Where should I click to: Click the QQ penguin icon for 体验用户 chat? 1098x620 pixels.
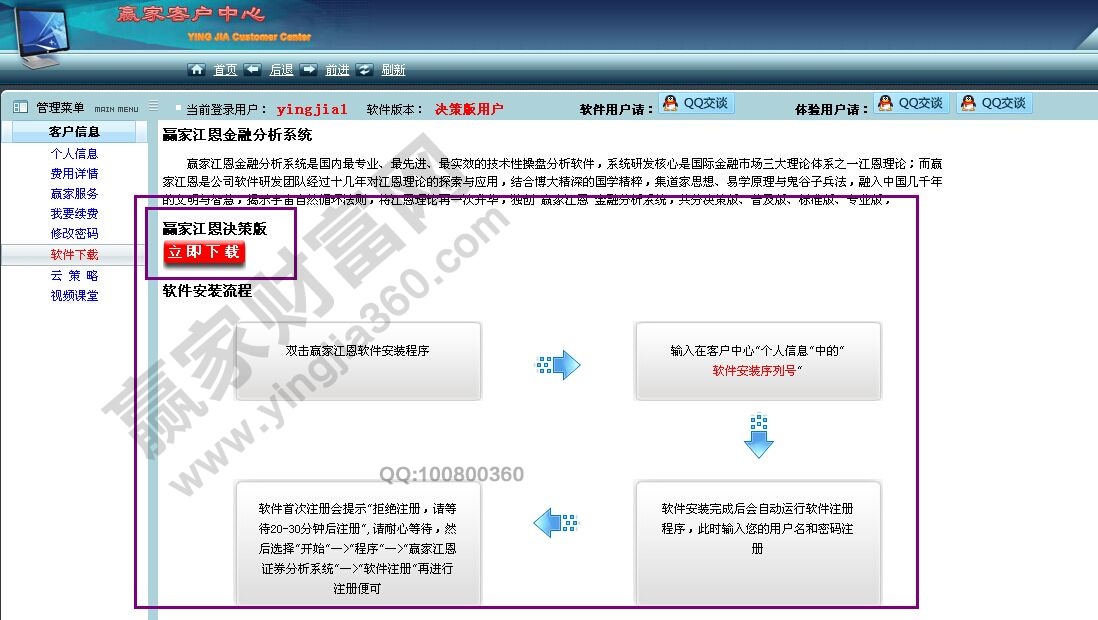click(x=883, y=103)
